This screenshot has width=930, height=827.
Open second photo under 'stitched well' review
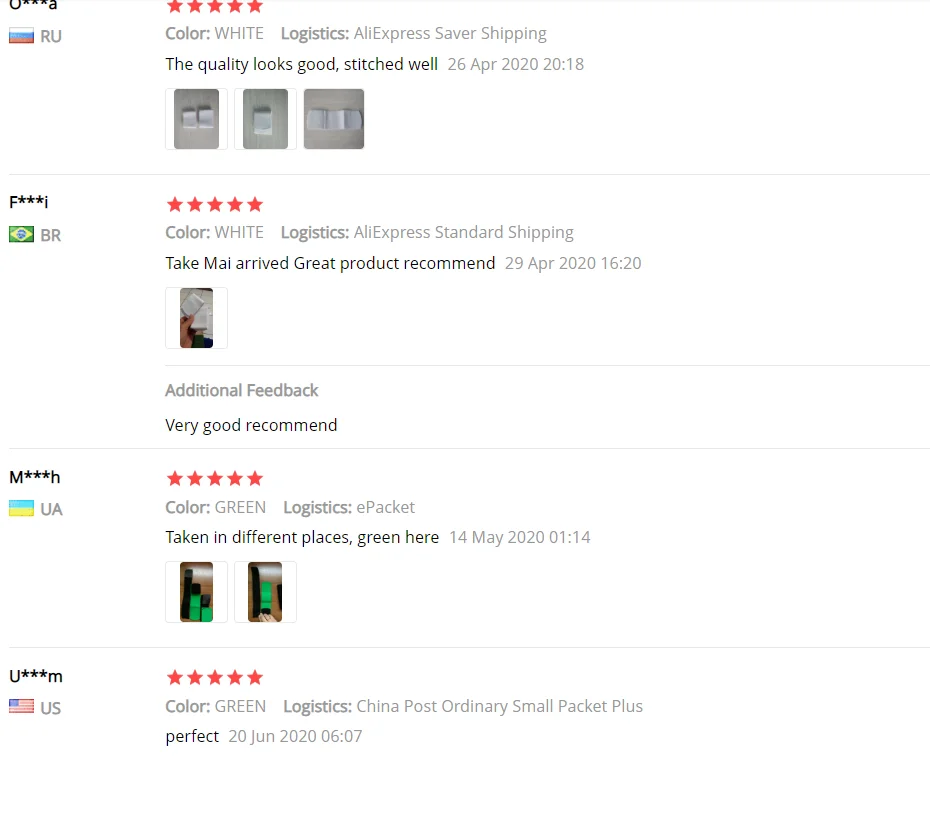tap(265, 119)
